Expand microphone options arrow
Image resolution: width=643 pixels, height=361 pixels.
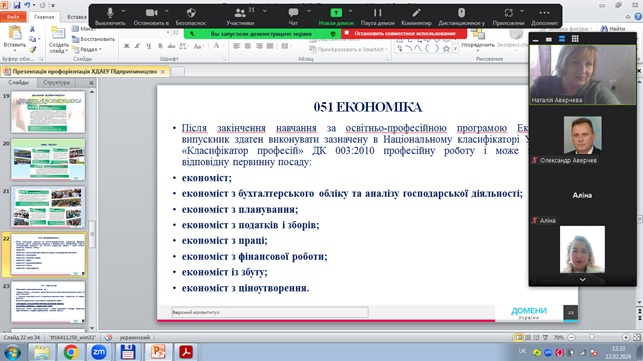pos(123,11)
